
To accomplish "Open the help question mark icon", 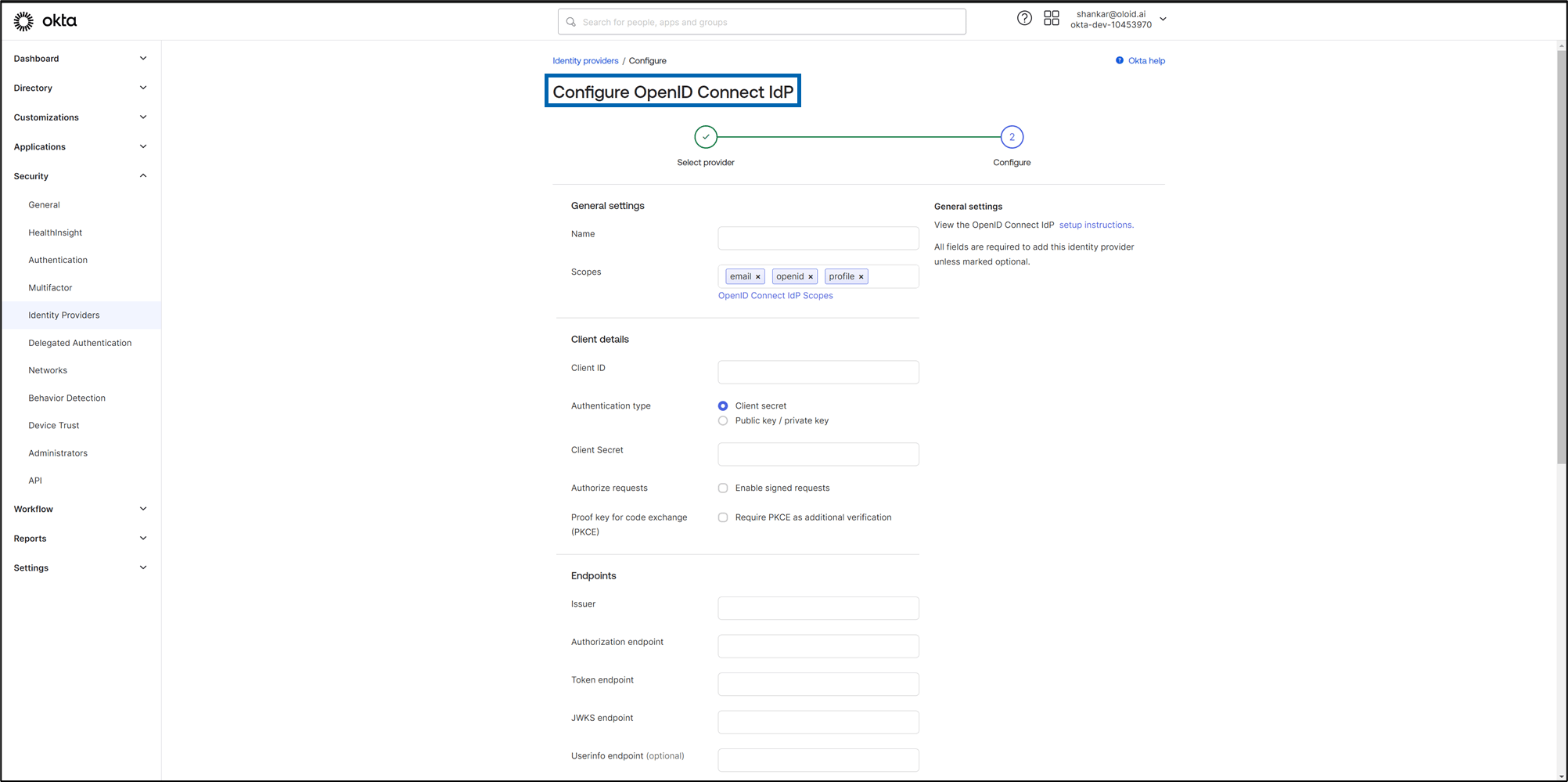I will pyautogui.click(x=1024, y=18).
